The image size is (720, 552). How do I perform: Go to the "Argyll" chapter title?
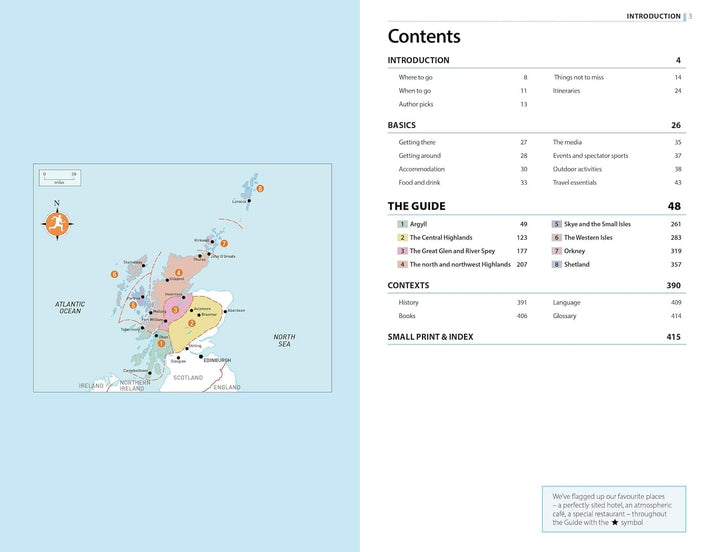click(x=418, y=224)
